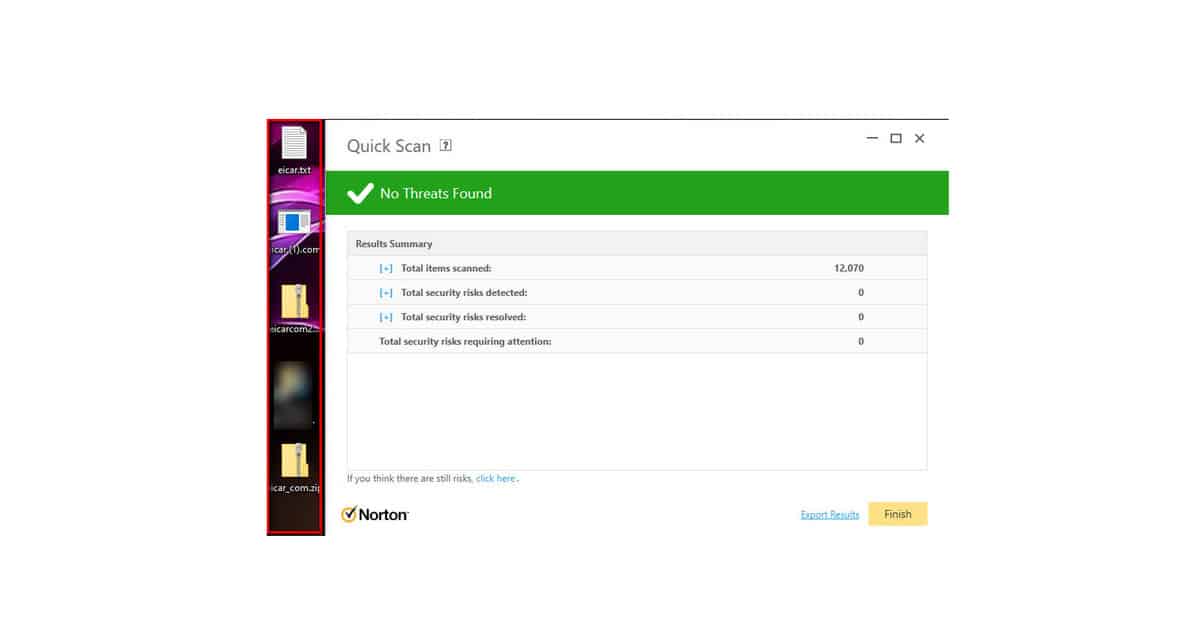Select the 'Total items scanned:' label
This screenshot has width=1199, height=632.
tap(446, 268)
